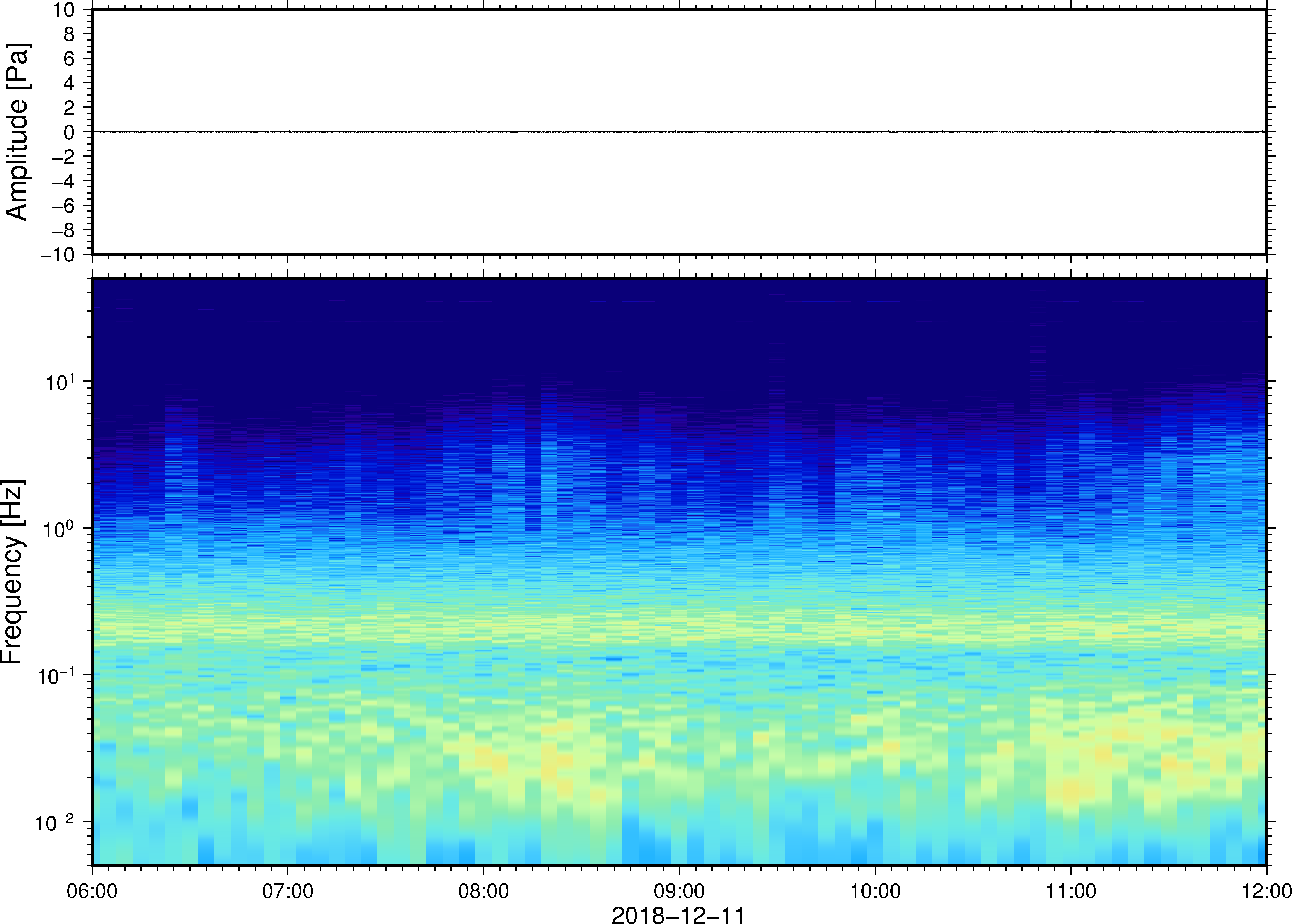This screenshot has height=924, width=1292.
Task: Click the '09:00' time tick label
Action: (679, 891)
